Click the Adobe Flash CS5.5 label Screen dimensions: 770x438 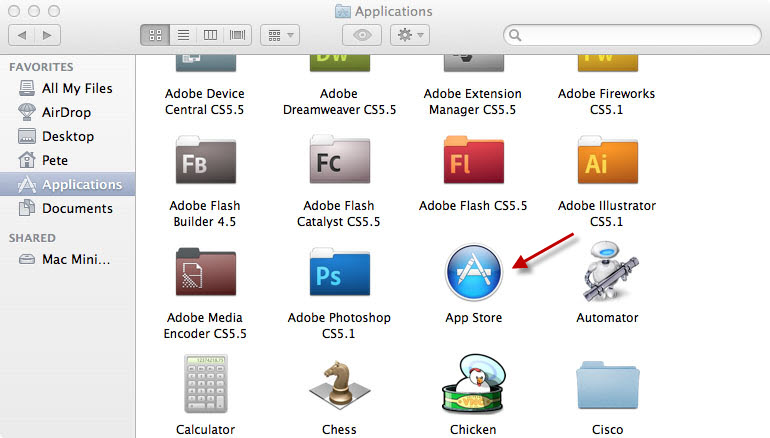(473, 206)
